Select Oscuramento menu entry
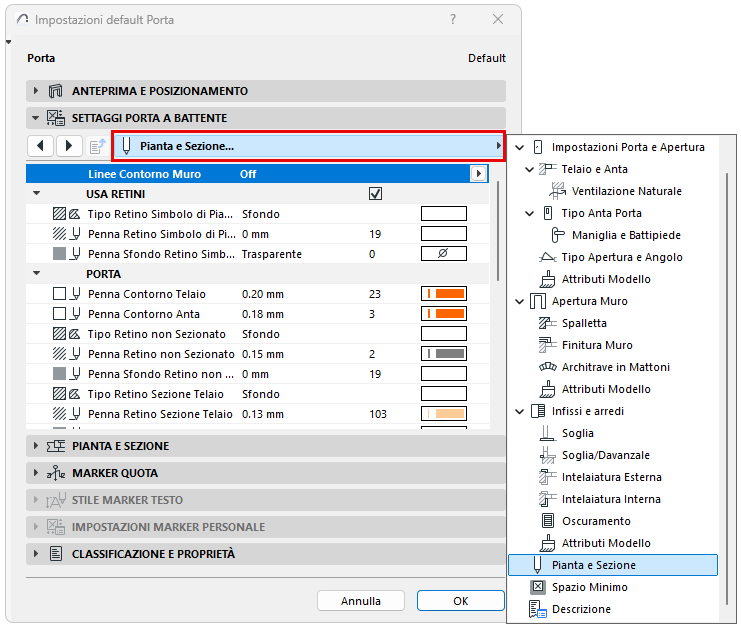 (596, 521)
